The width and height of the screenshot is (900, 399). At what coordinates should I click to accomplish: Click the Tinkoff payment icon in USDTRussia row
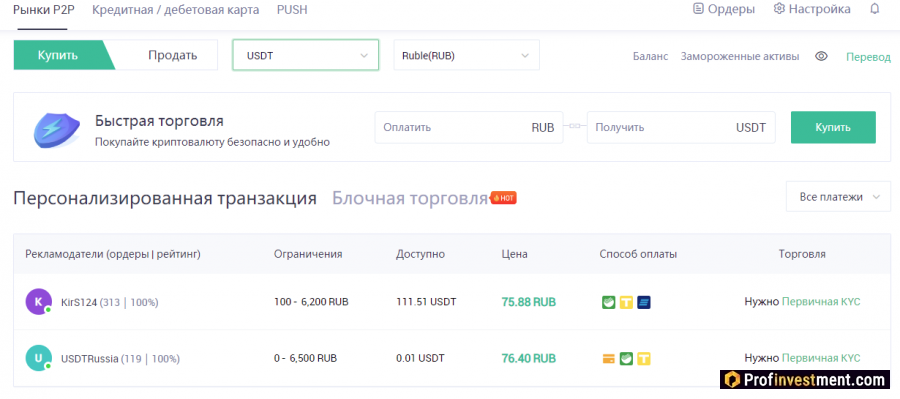pyautogui.click(x=643, y=359)
